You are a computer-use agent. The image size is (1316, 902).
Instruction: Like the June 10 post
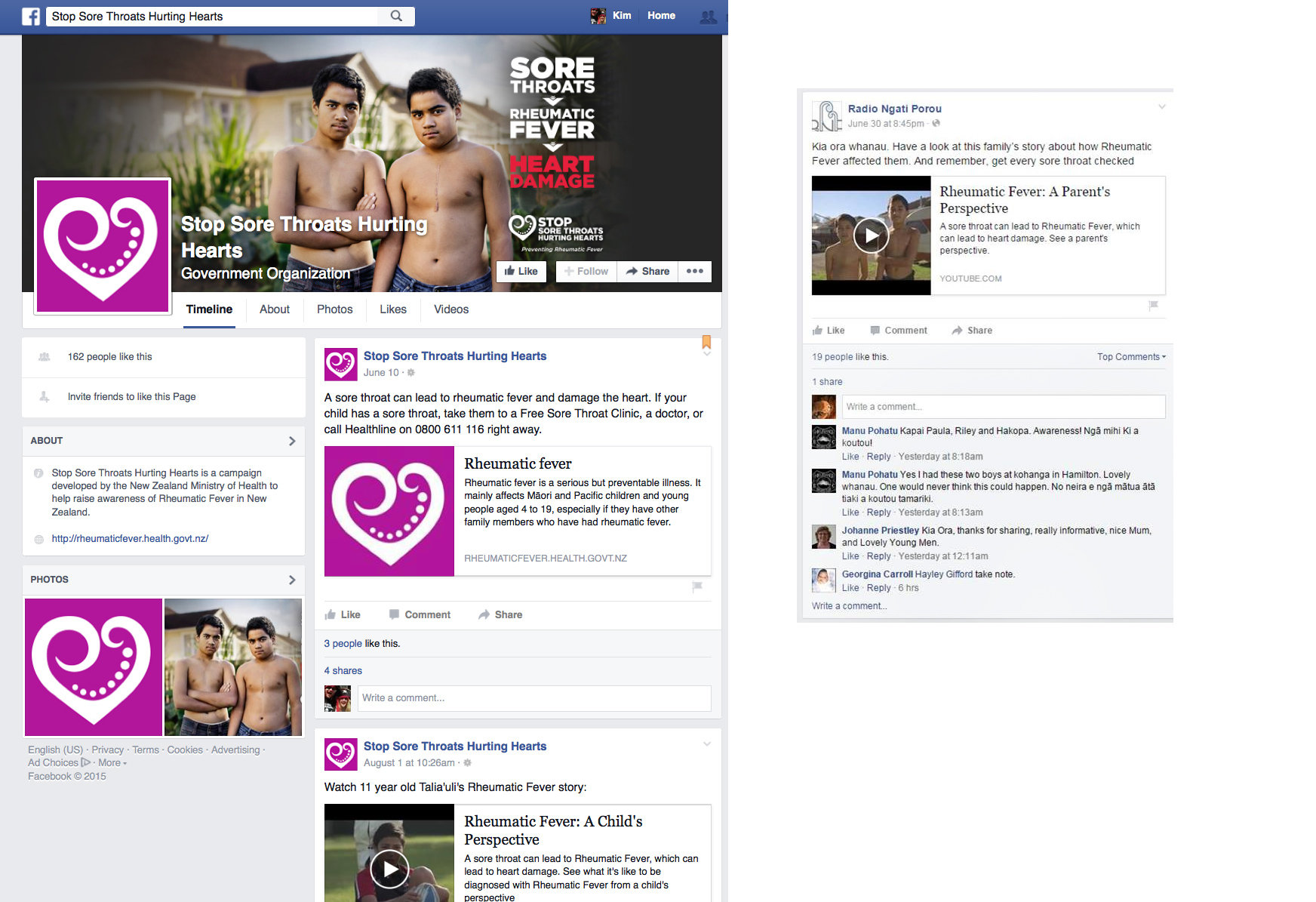point(343,615)
